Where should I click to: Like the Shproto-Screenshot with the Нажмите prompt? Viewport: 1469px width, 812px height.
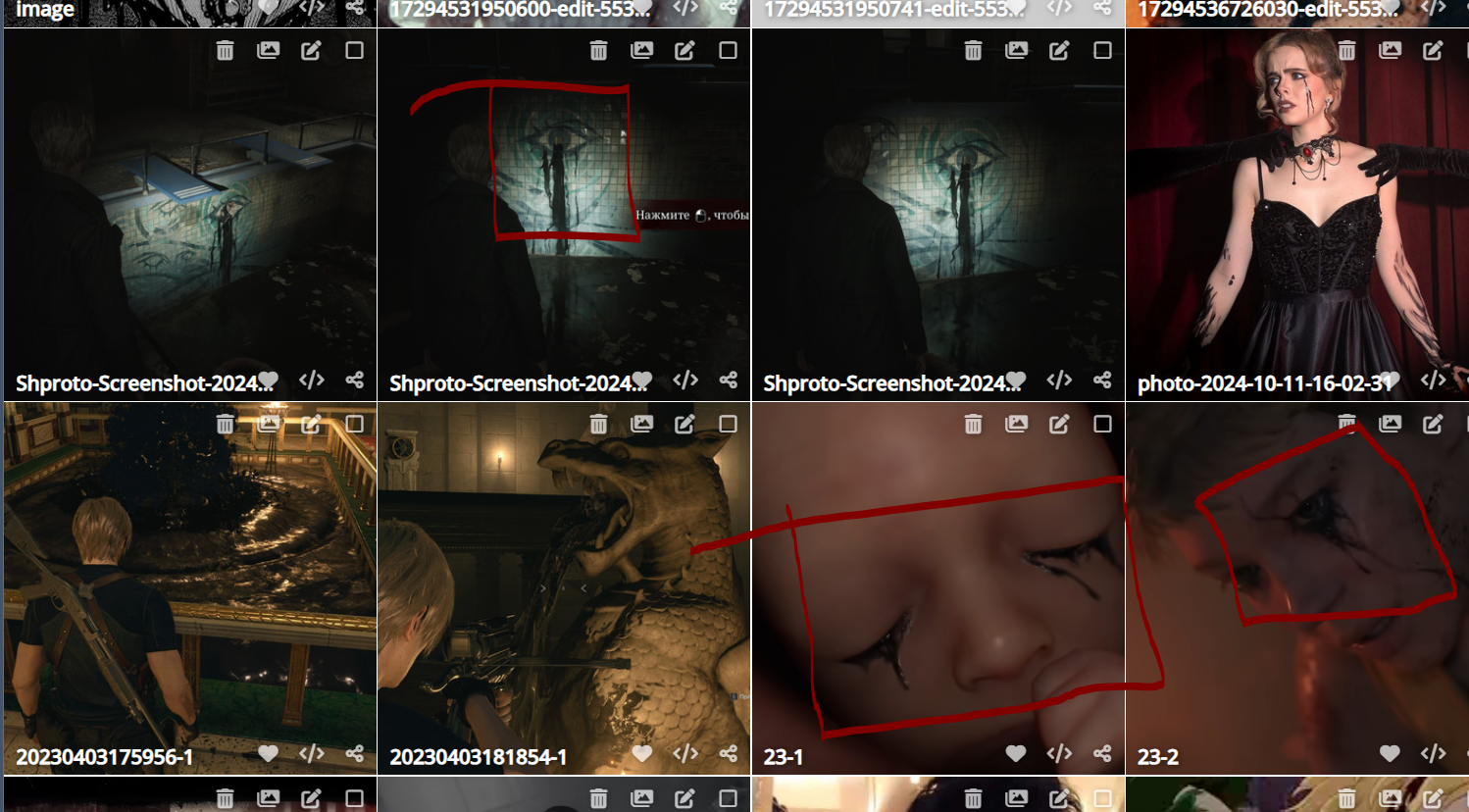pos(641,380)
